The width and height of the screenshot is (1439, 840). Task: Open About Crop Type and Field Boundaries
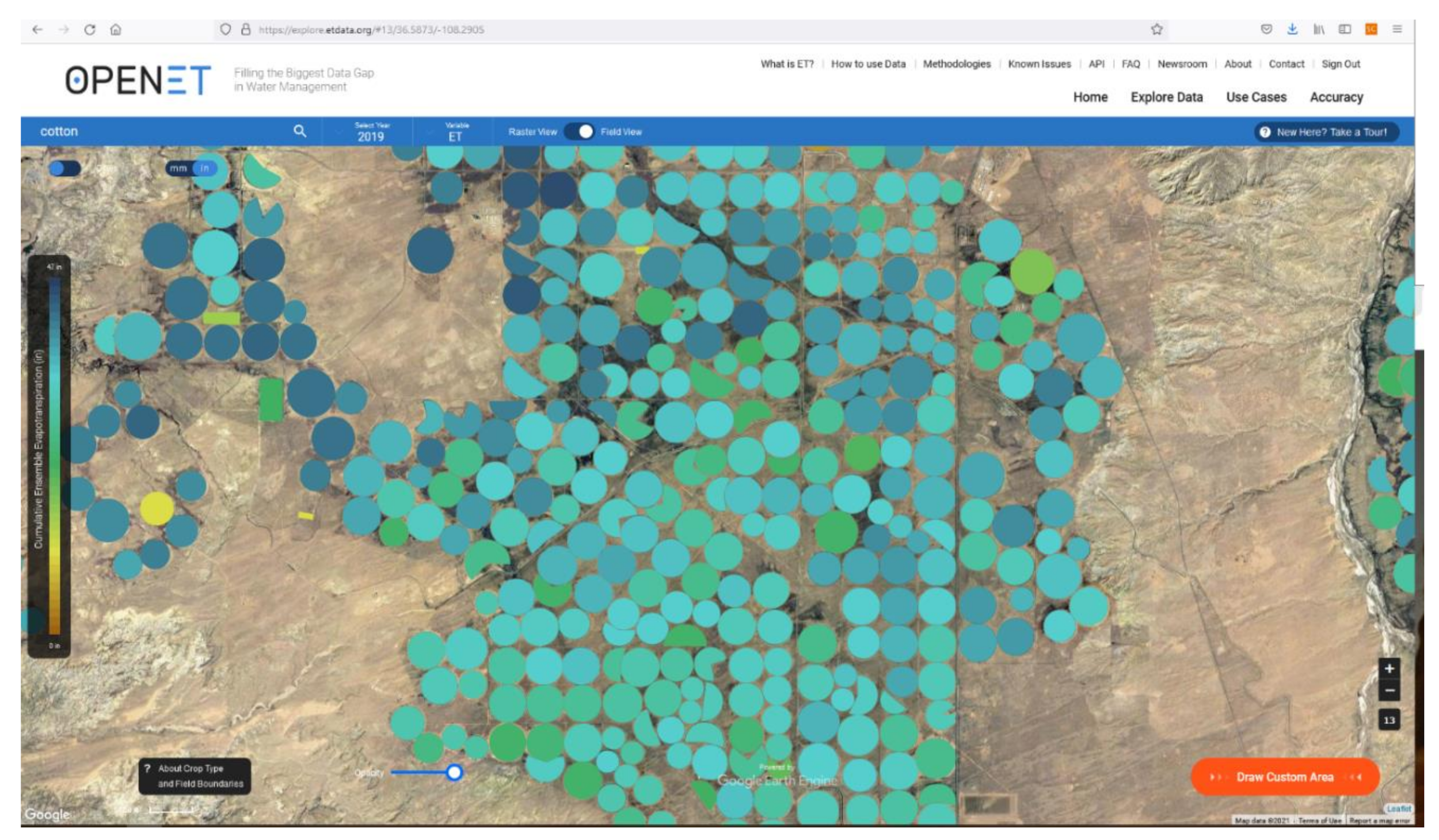pos(195,776)
